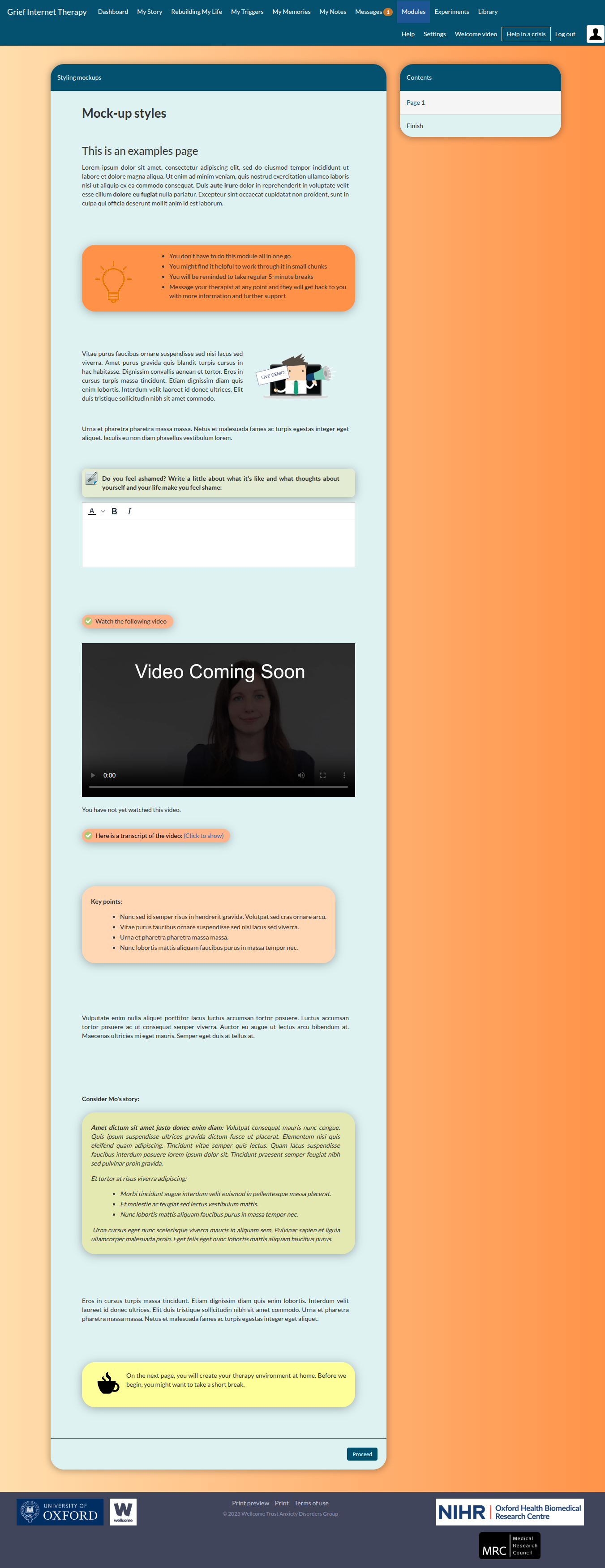Open the video's three-dot options menu
This screenshot has width=605, height=1568.
click(x=344, y=775)
